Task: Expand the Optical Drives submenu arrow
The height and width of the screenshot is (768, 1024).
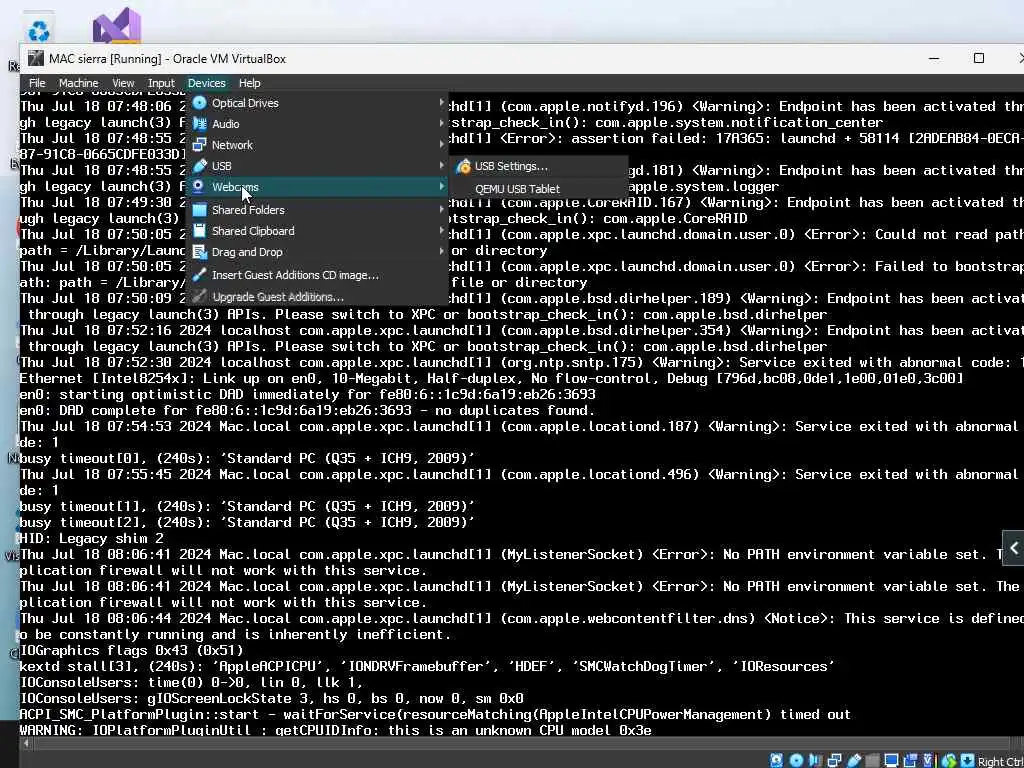Action: click(442, 103)
